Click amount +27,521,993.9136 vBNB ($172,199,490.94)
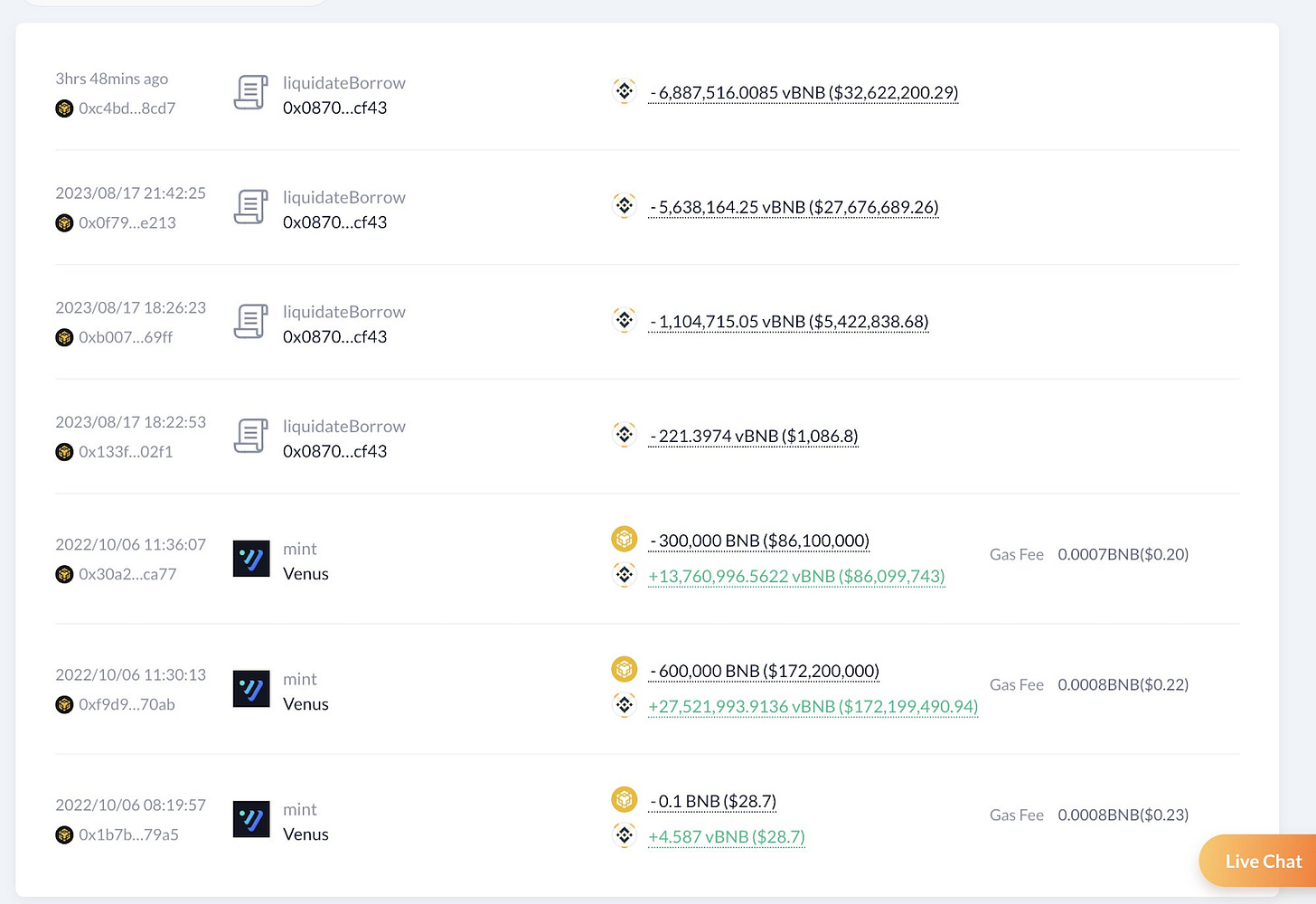Image resolution: width=1316 pixels, height=904 pixels. [x=813, y=707]
